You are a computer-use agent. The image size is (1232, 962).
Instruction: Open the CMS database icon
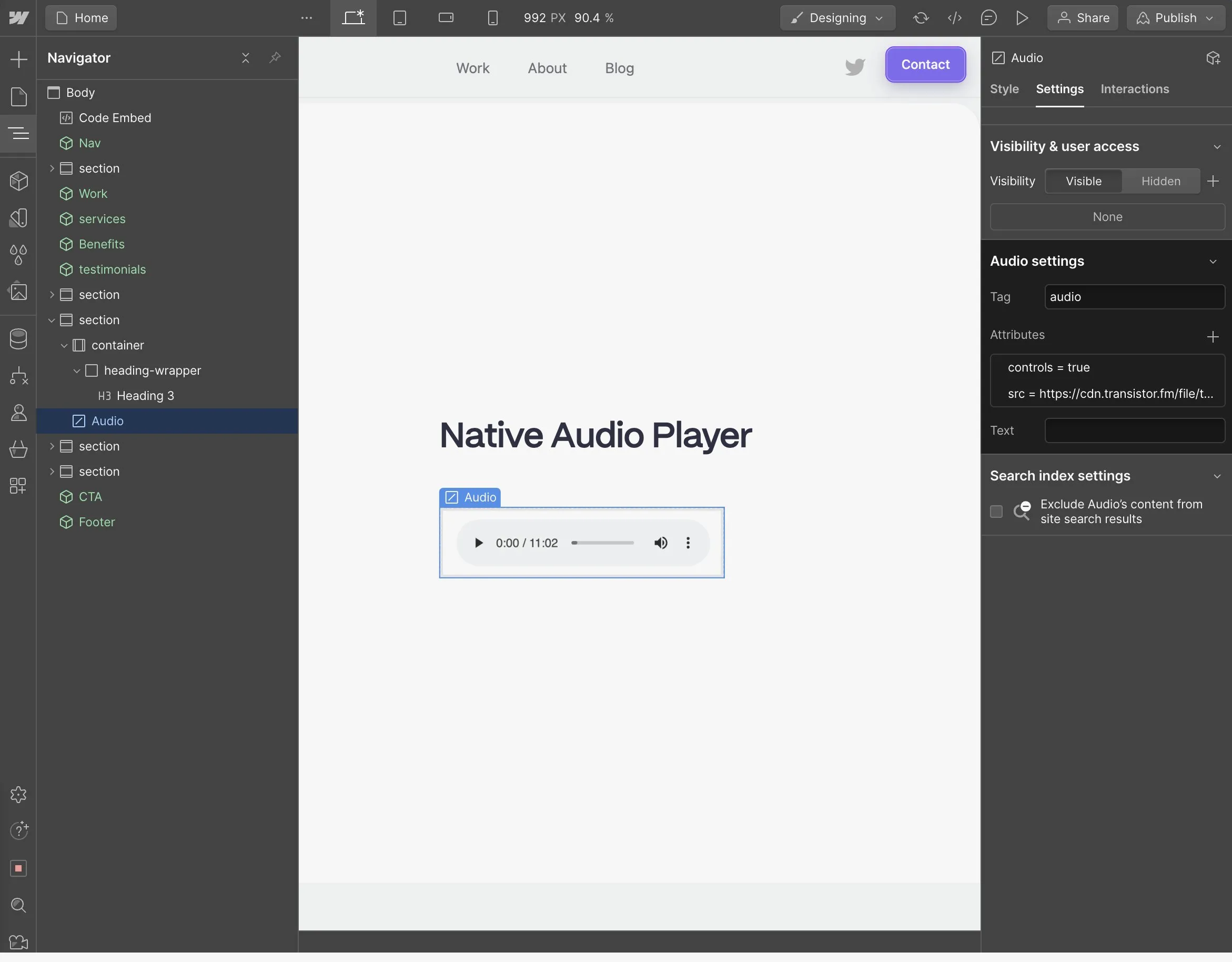[18, 339]
